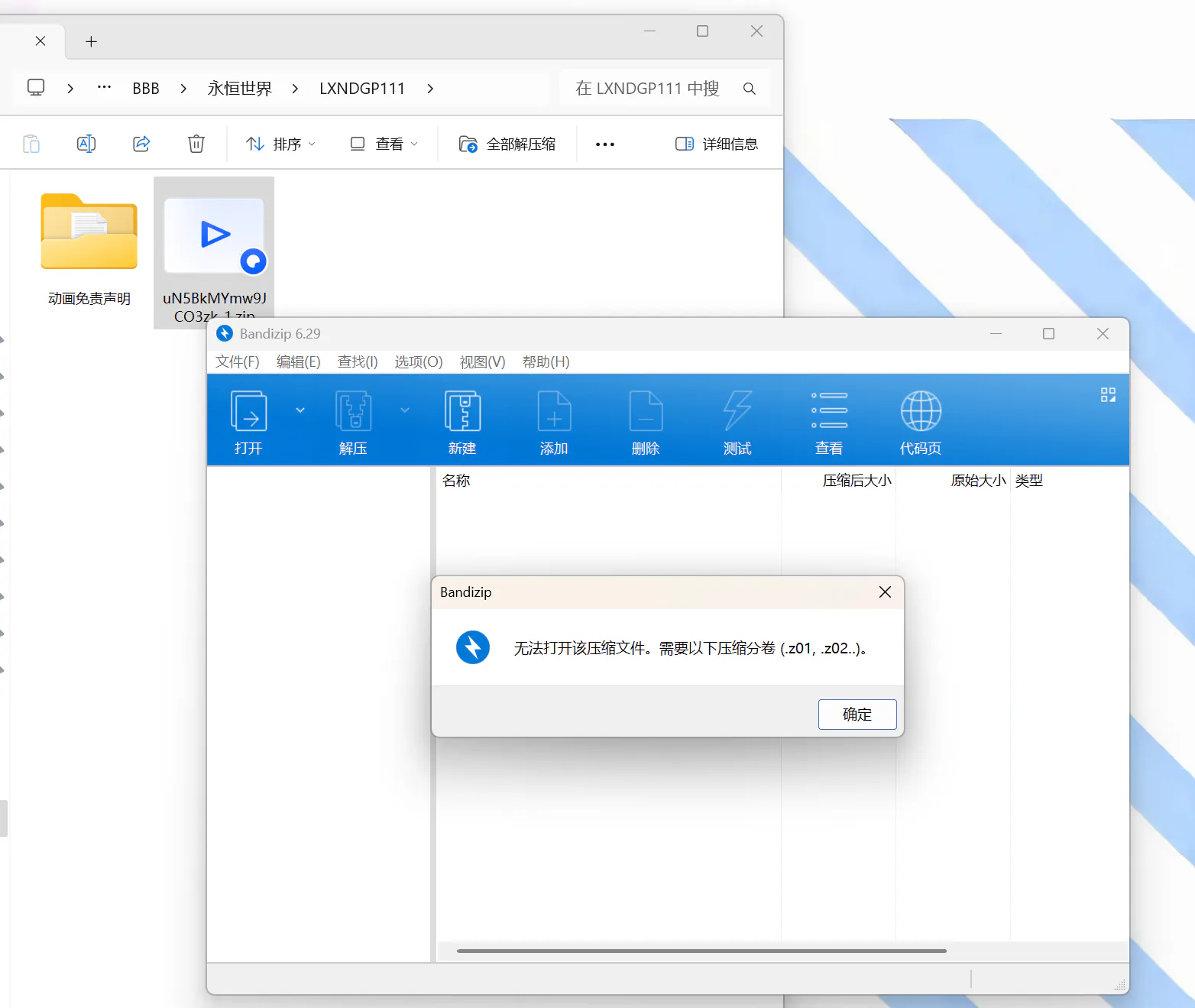Open the 视图(V) menu

pos(482,361)
